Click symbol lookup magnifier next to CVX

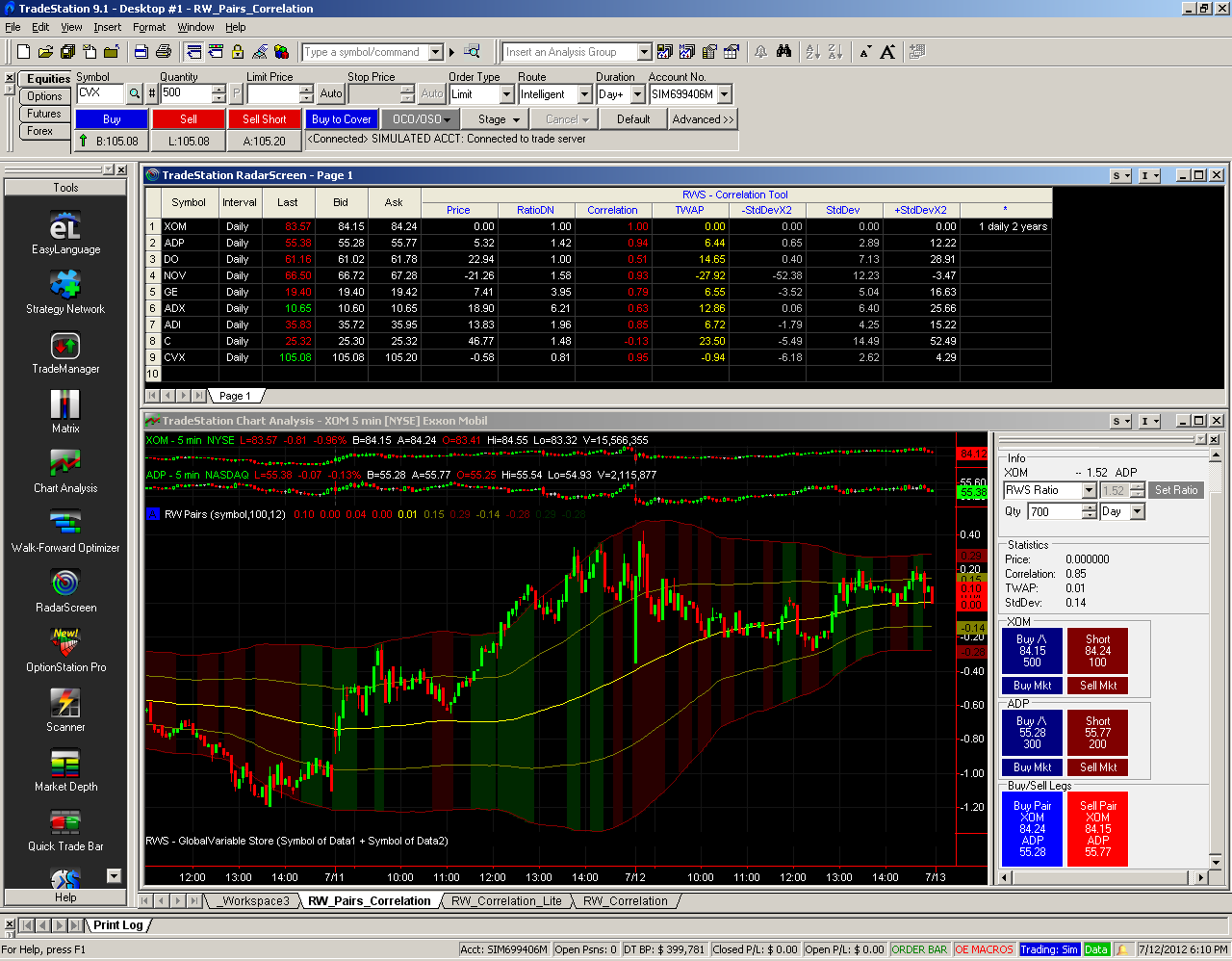[135, 93]
